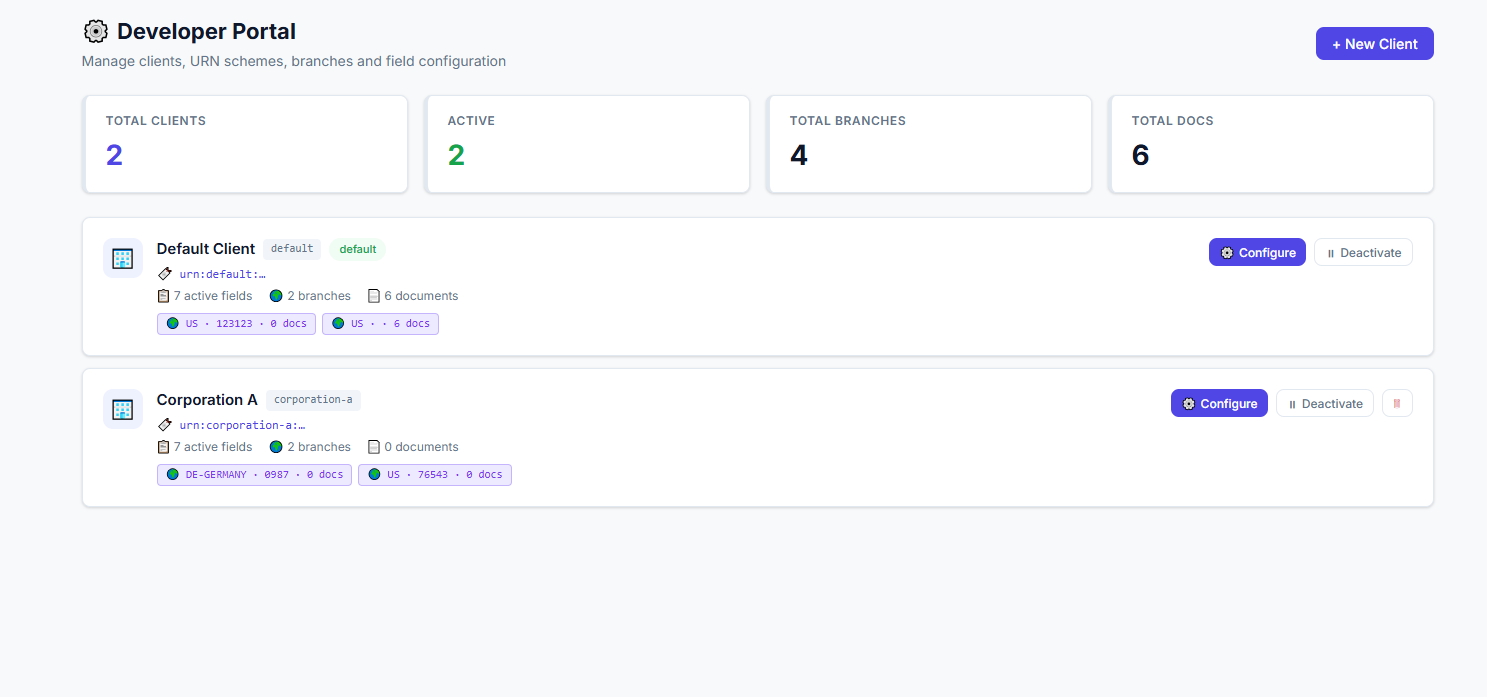Click '2 branches' under Corporation A

pyautogui.click(x=319, y=447)
